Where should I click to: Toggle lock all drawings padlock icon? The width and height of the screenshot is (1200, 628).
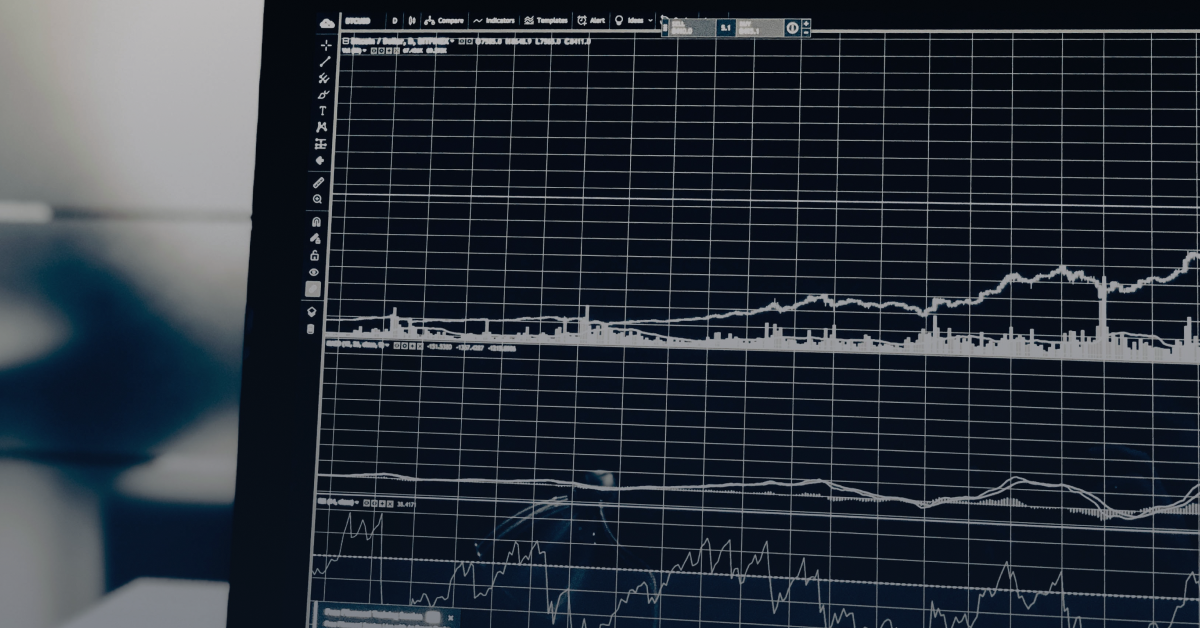[x=315, y=255]
